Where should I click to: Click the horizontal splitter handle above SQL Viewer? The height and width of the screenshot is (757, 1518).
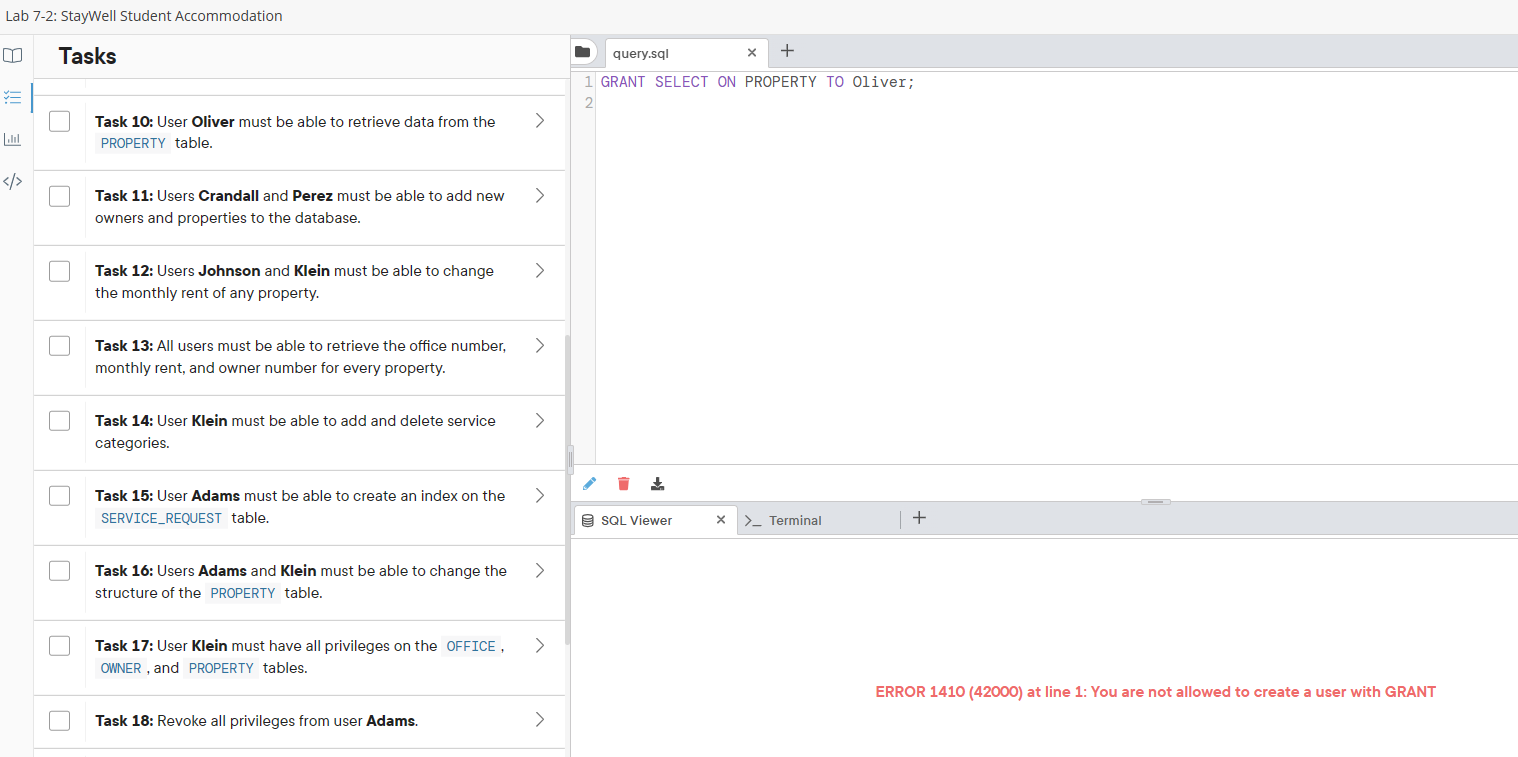[1156, 501]
